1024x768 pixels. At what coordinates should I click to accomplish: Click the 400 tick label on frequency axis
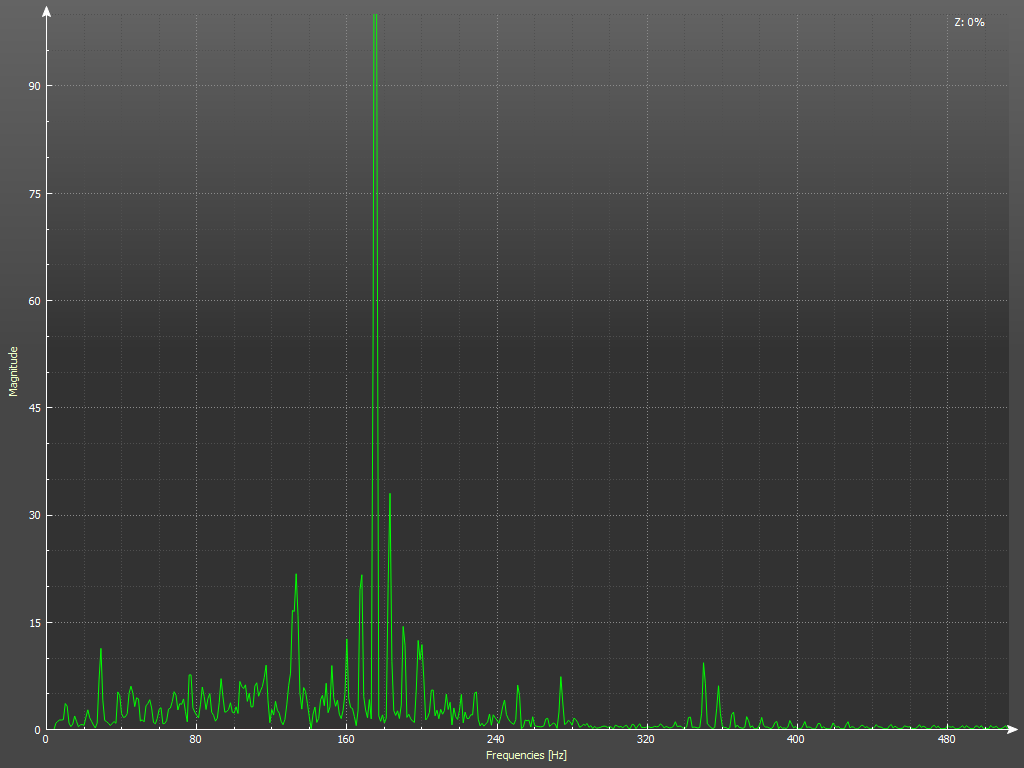coord(796,740)
